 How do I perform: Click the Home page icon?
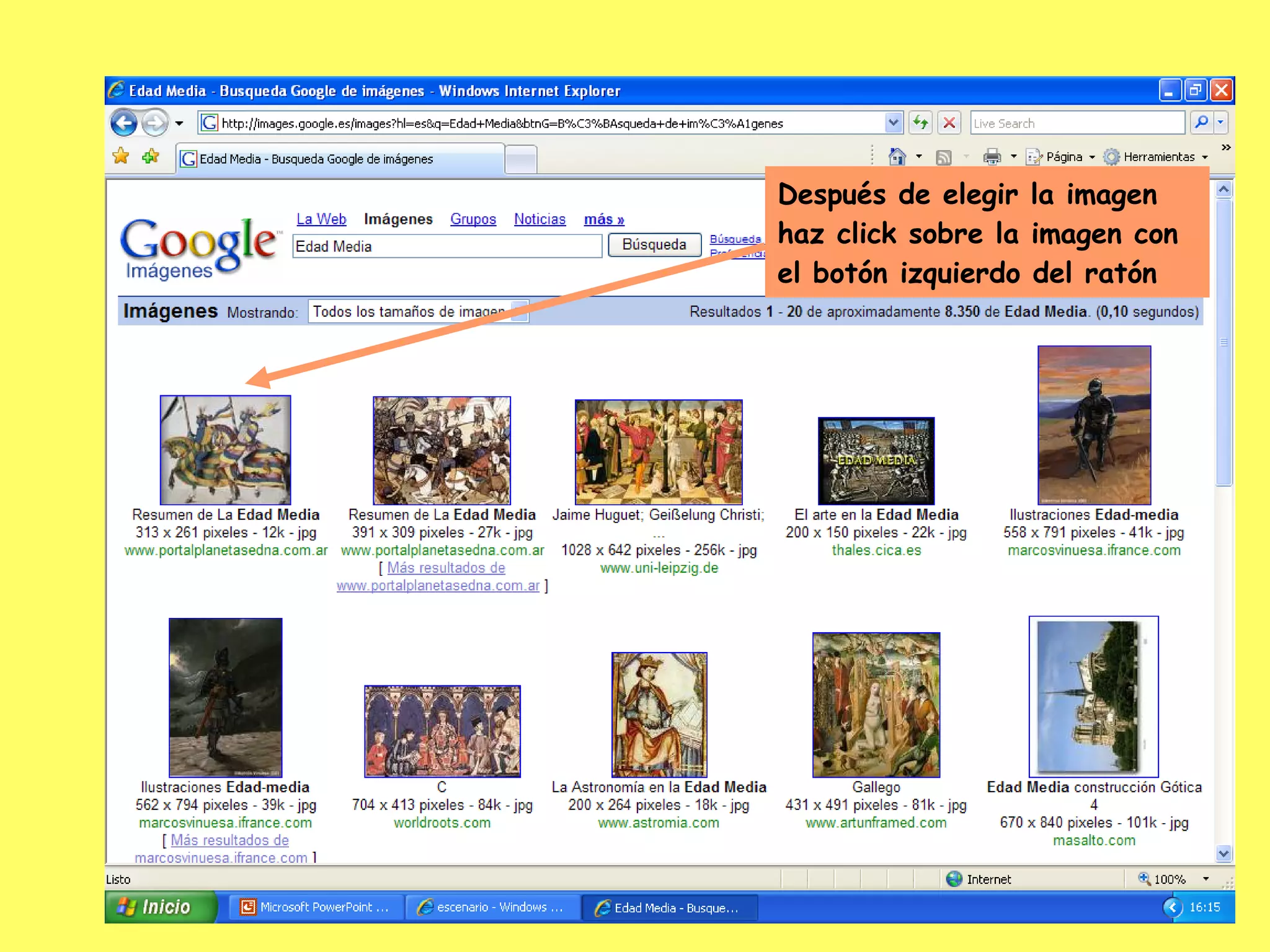click(897, 157)
